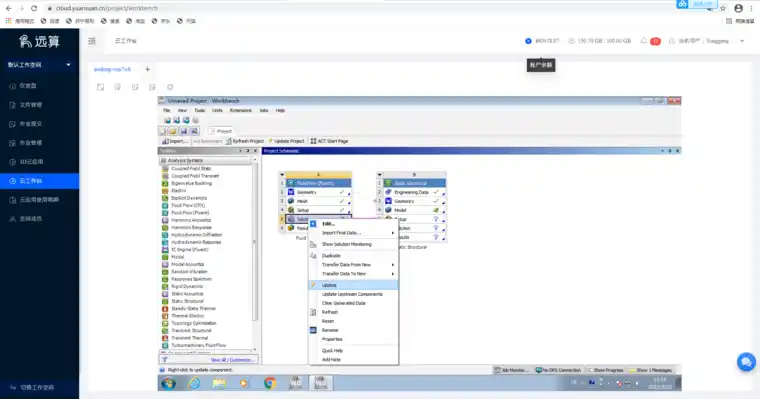Open the user account dropdown arrow
Screen dimensions: 760x399
(x=742, y=41)
